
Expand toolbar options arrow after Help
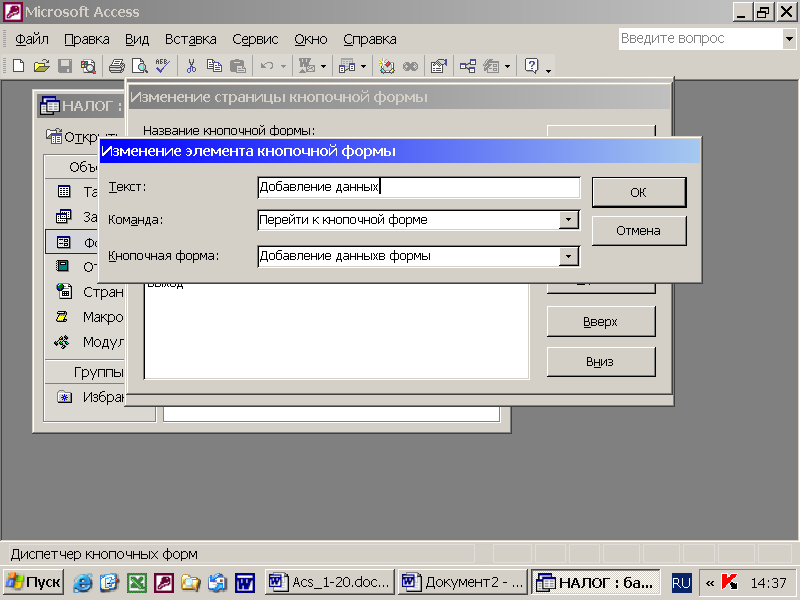(549, 70)
